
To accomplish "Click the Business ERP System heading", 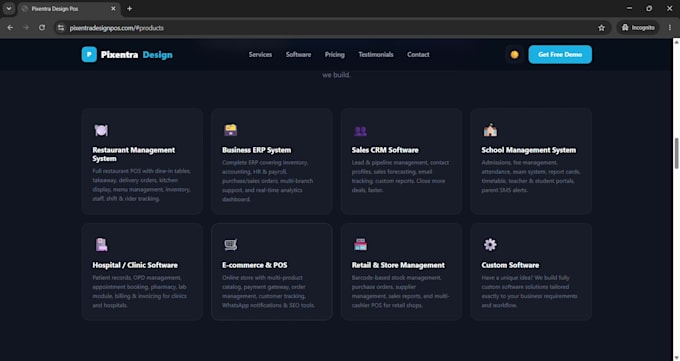I will [x=256, y=150].
